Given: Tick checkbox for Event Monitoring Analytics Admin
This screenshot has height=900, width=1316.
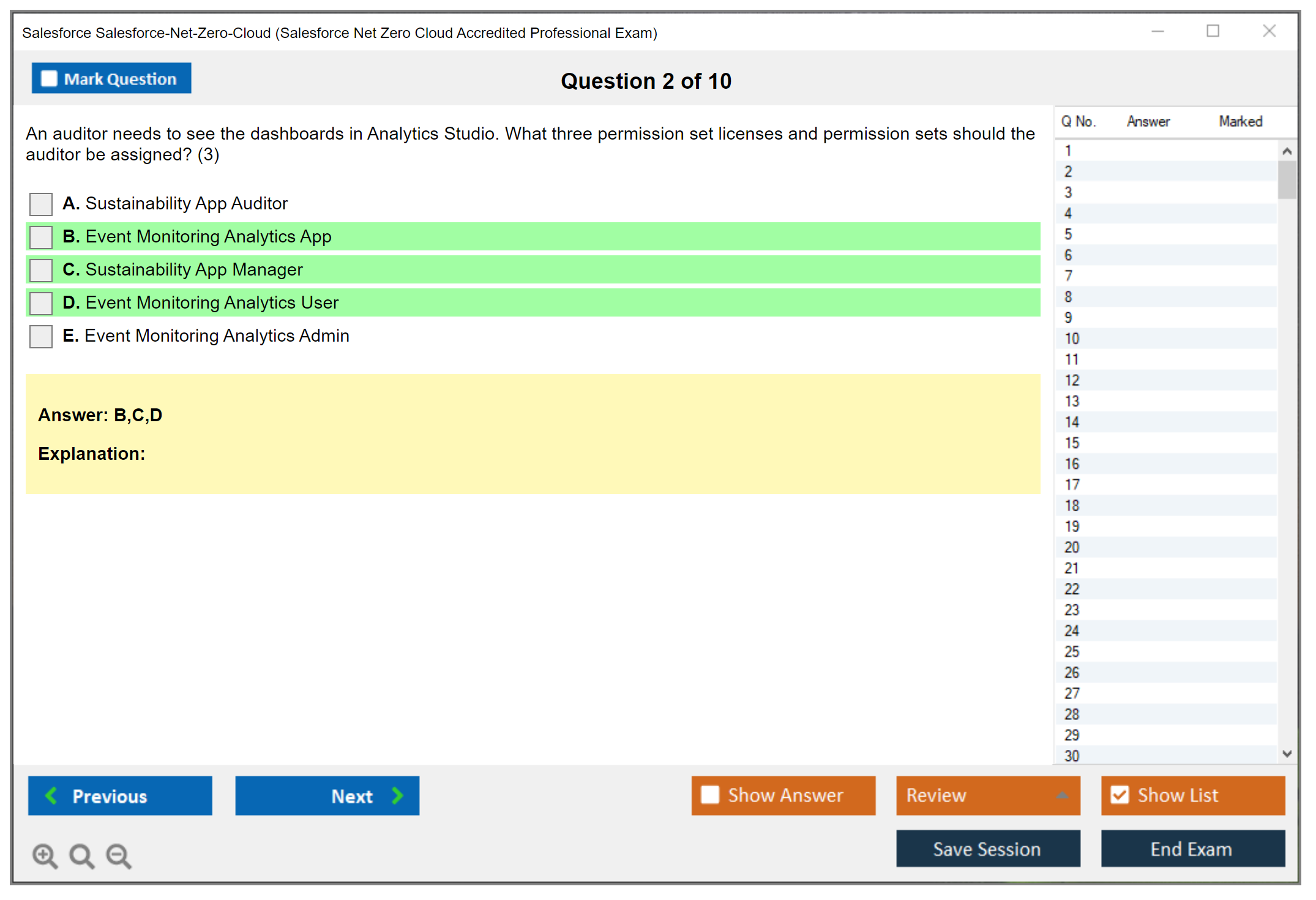Looking at the screenshot, I should pos(41,336).
